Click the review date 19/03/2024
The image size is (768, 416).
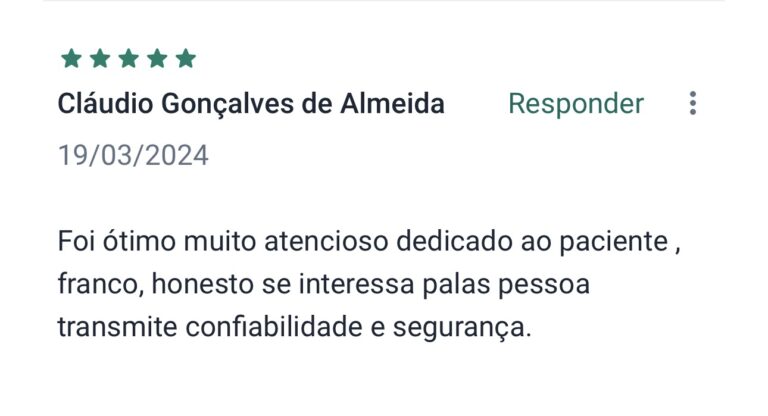(x=133, y=155)
